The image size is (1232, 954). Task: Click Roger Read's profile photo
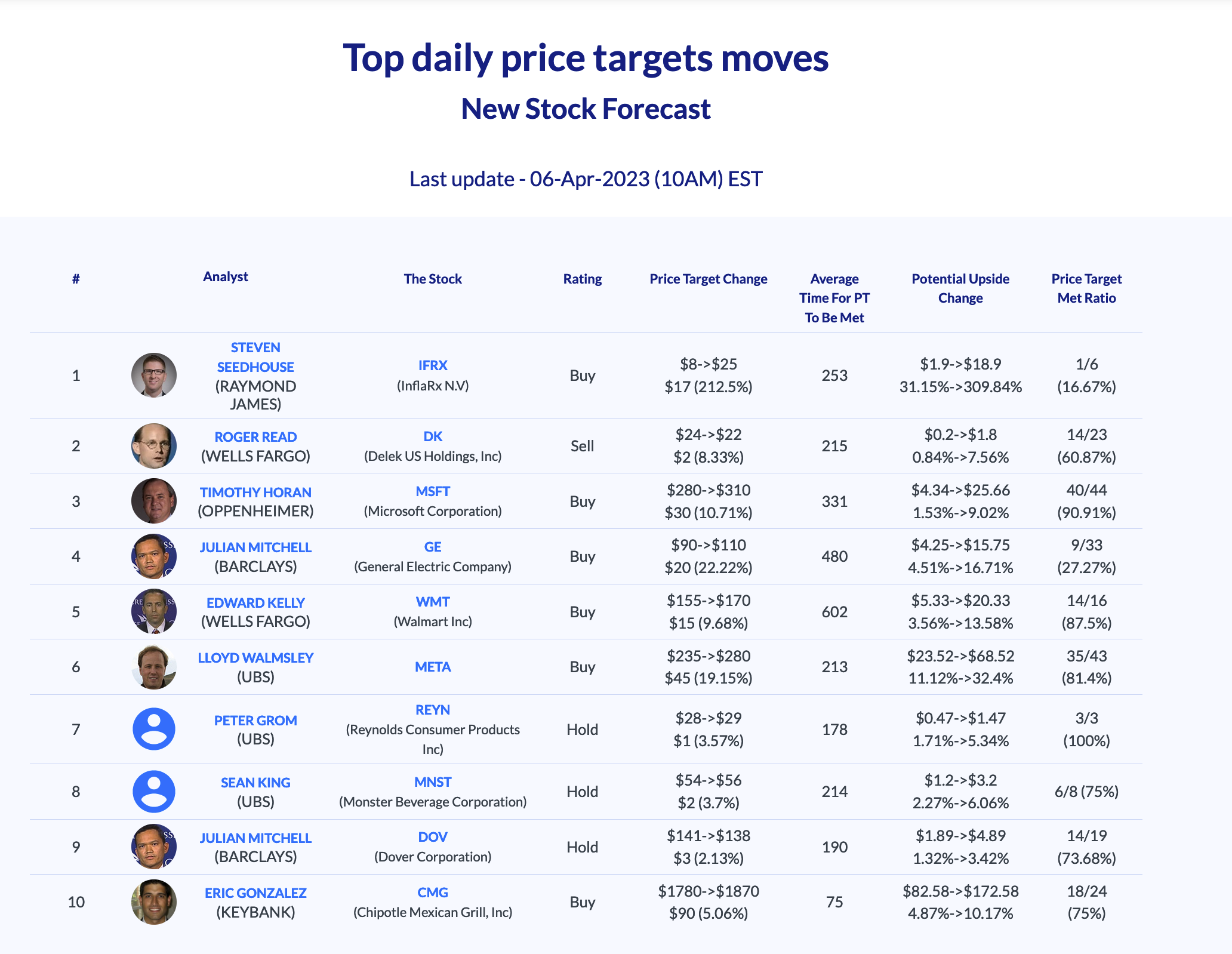[x=154, y=446]
